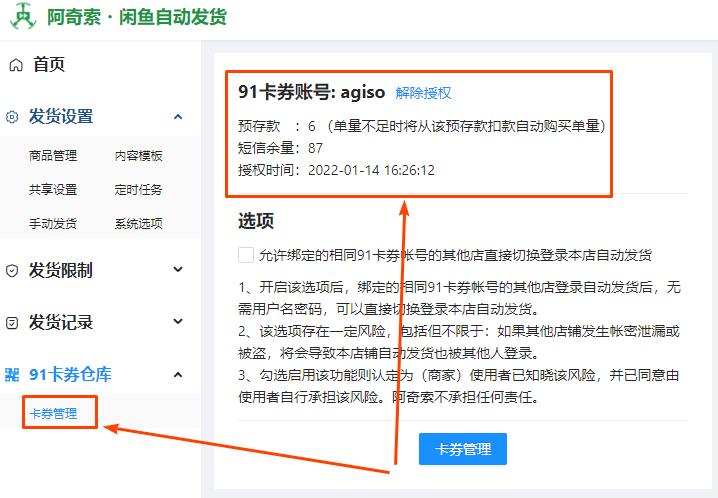This screenshot has width=718, height=498.
Task: Select 卡券管理 in the sidebar
Action: [x=53, y=413]
